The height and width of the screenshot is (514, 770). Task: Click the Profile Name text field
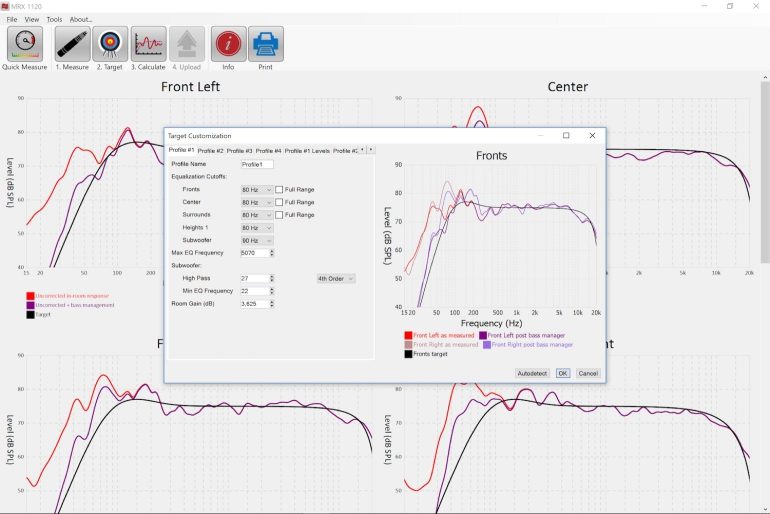point(257,164)
